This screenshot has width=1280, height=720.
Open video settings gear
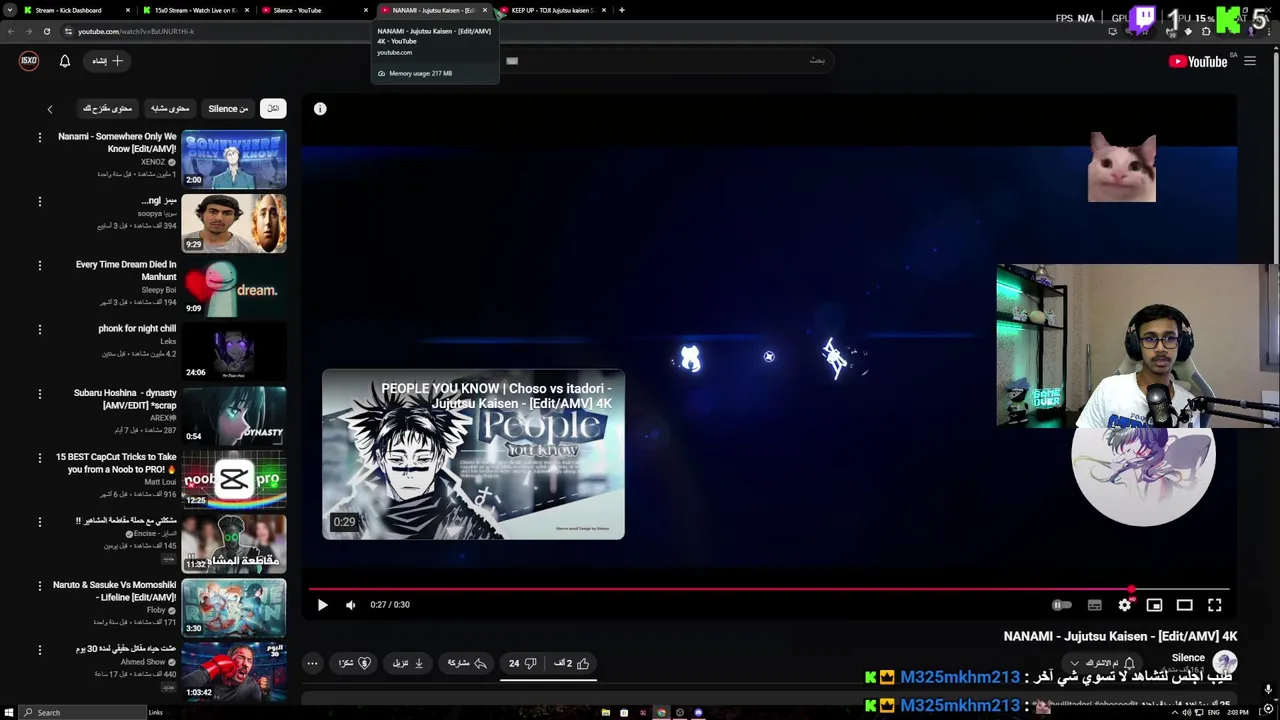coord(1125,605)
